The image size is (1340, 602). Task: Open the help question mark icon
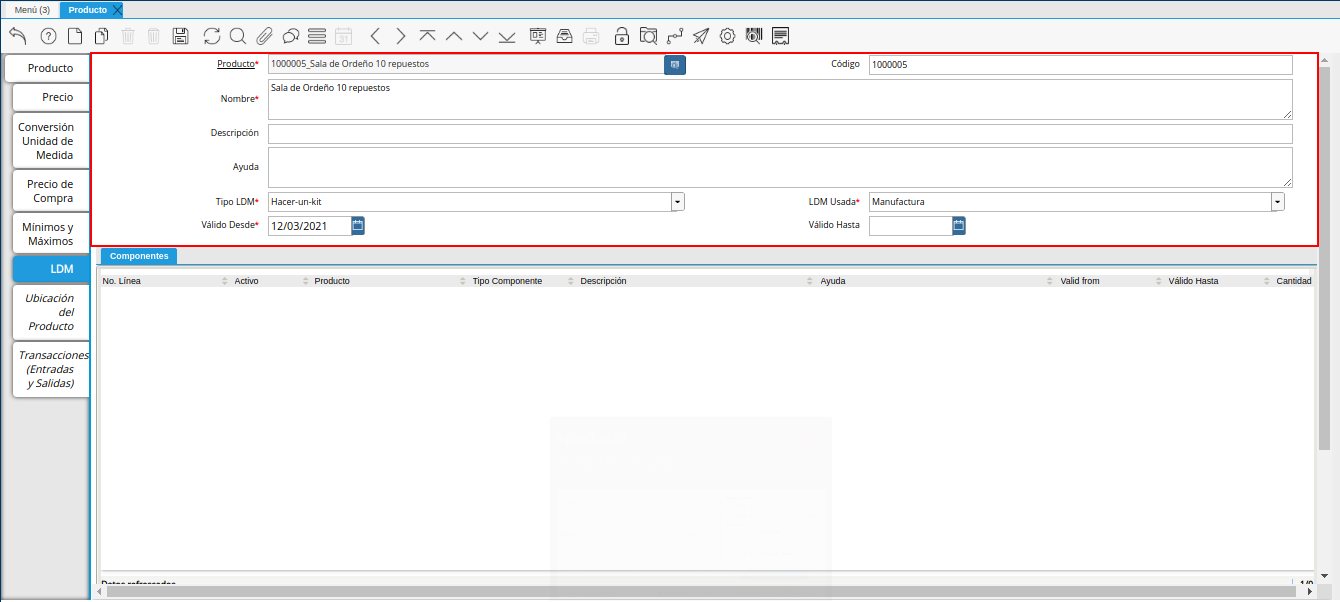coord(48,36)
